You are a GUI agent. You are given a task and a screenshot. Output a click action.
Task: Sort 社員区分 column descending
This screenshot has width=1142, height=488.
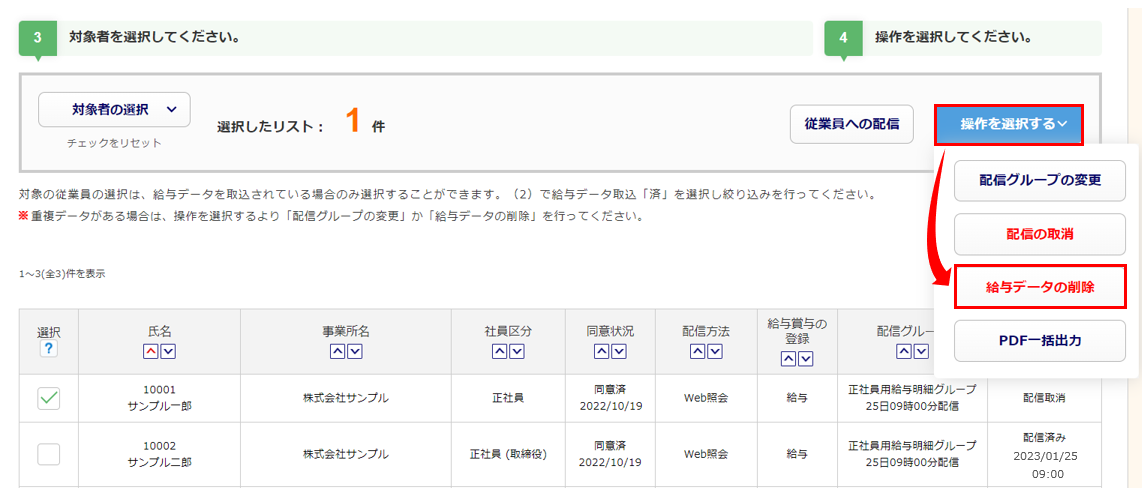517,352
